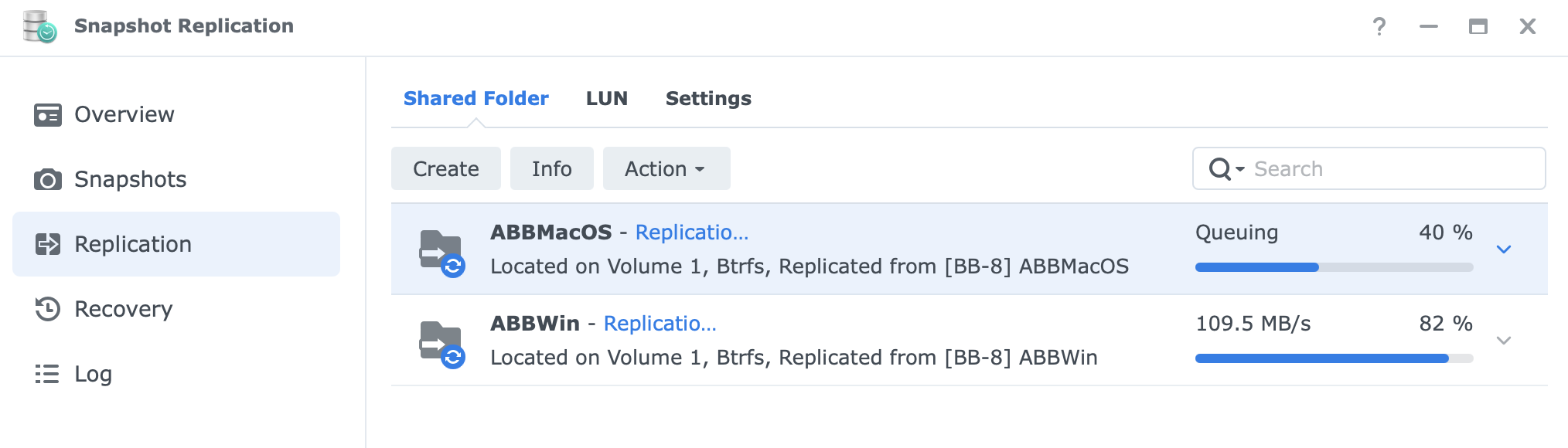Screen dimensions: 1568x448
Task: Click the ABBWin 82% progress bar
Action: pos(1334,358)
